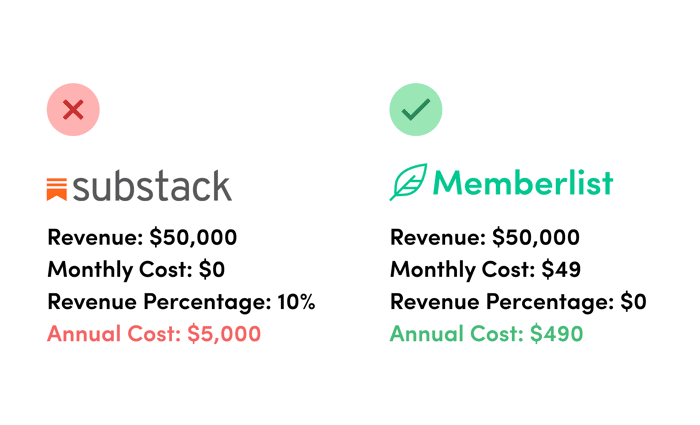Image resolution: width=700 pixels, height=425 pixels.
Task: Click Memberlist's Revenue: $50,000 line
Action: click(x=485, y=237)
